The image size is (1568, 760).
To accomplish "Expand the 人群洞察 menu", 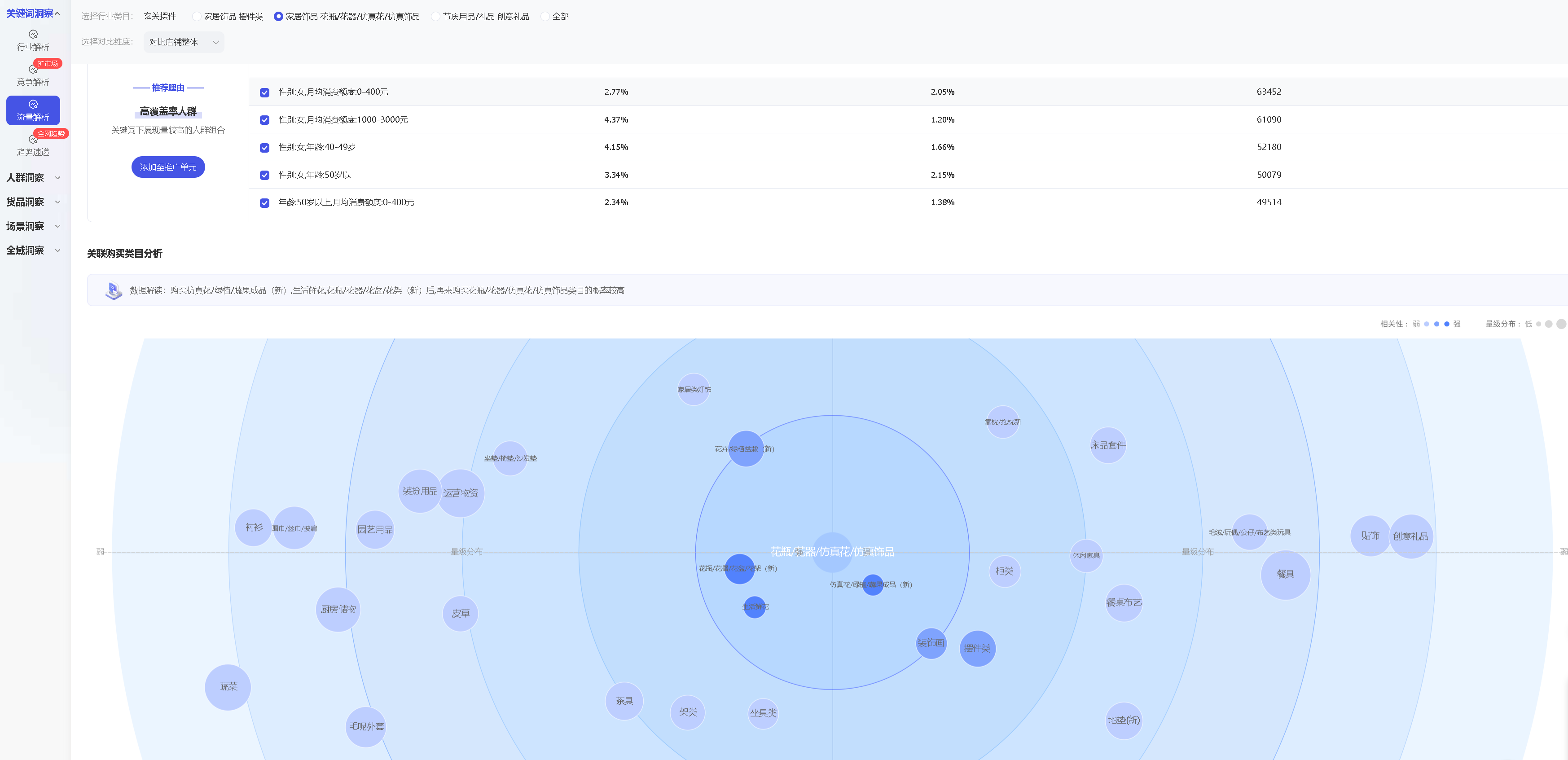I will pyautogui.click(x=33, y=178).
